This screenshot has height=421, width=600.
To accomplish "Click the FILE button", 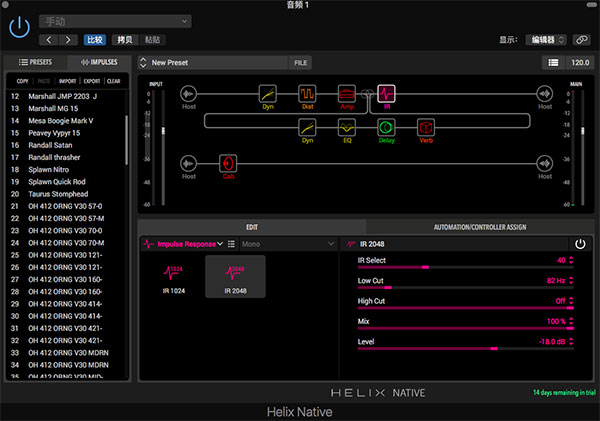I will (x=301, y=62).
